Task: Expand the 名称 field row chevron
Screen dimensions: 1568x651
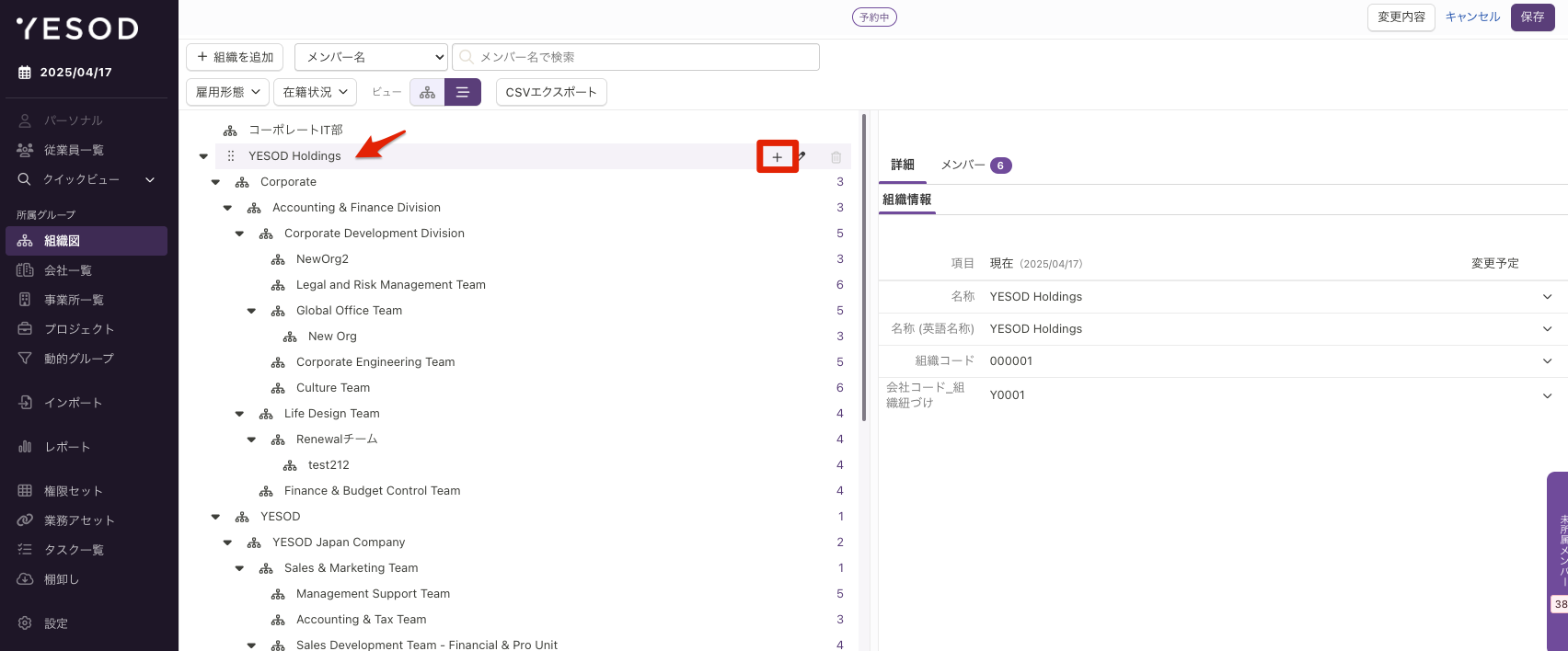Action: [1547, 297]
